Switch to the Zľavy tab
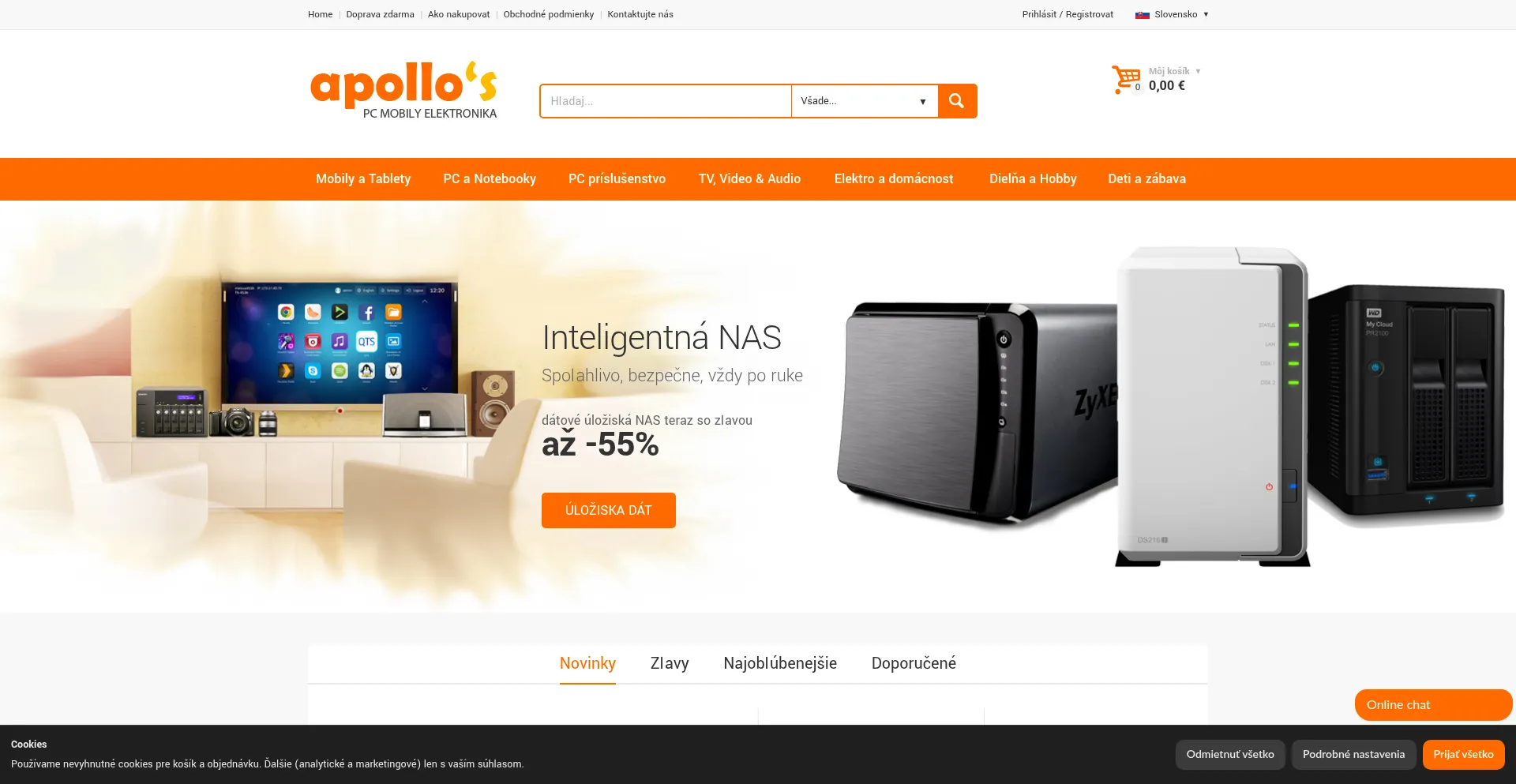The image size is (1516, 784). pos(670,663)
